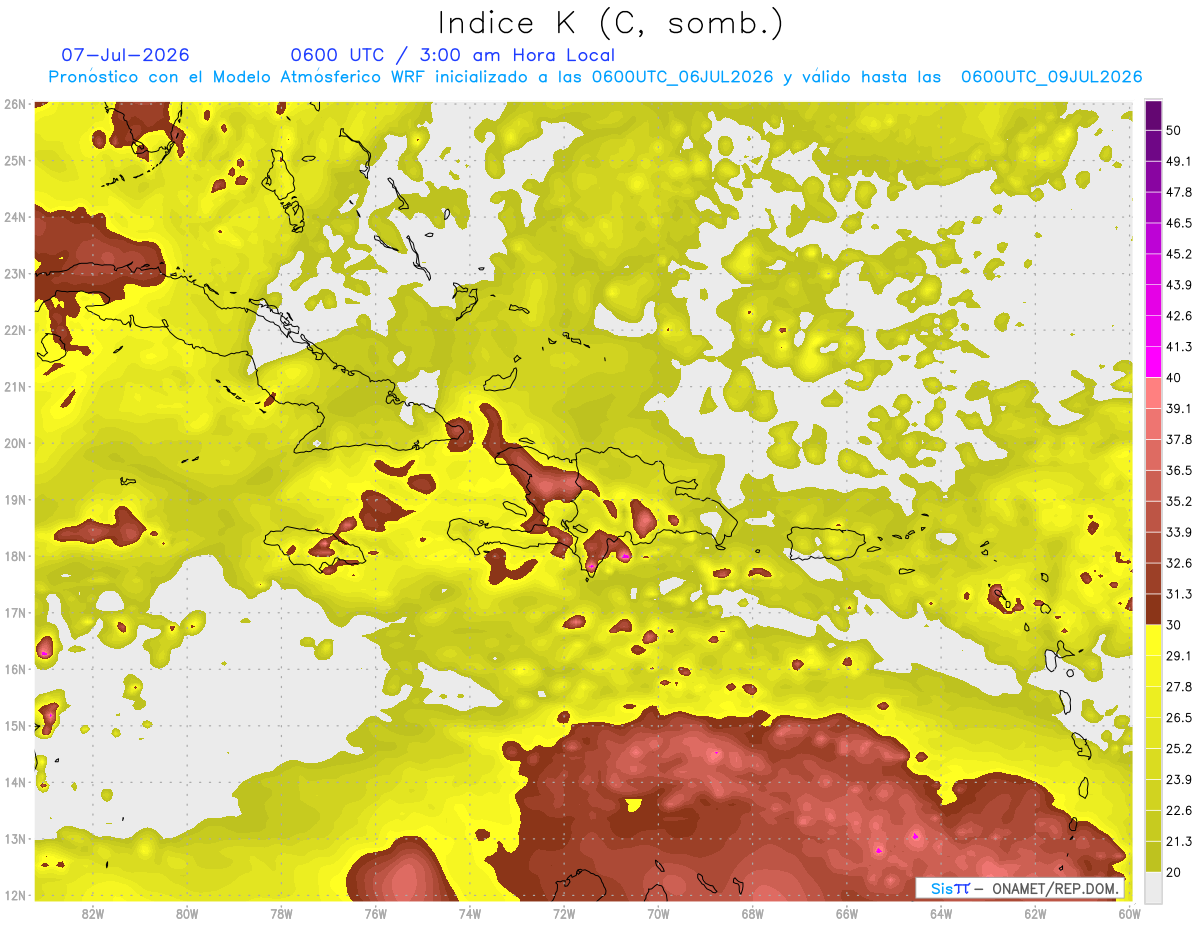Click the 'Indice K (C, somb.)' chart title
The image size is (1200, 927).
point(610,23)
